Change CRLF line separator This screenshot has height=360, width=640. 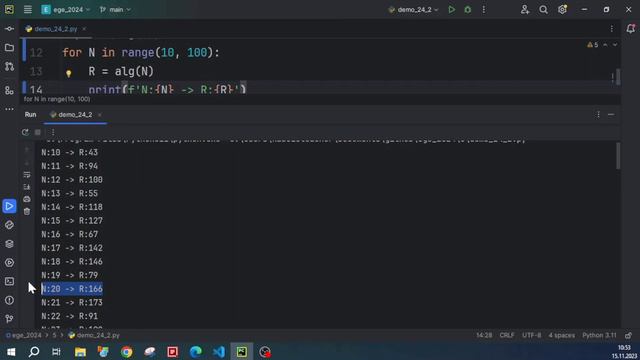tap(507, 336)
